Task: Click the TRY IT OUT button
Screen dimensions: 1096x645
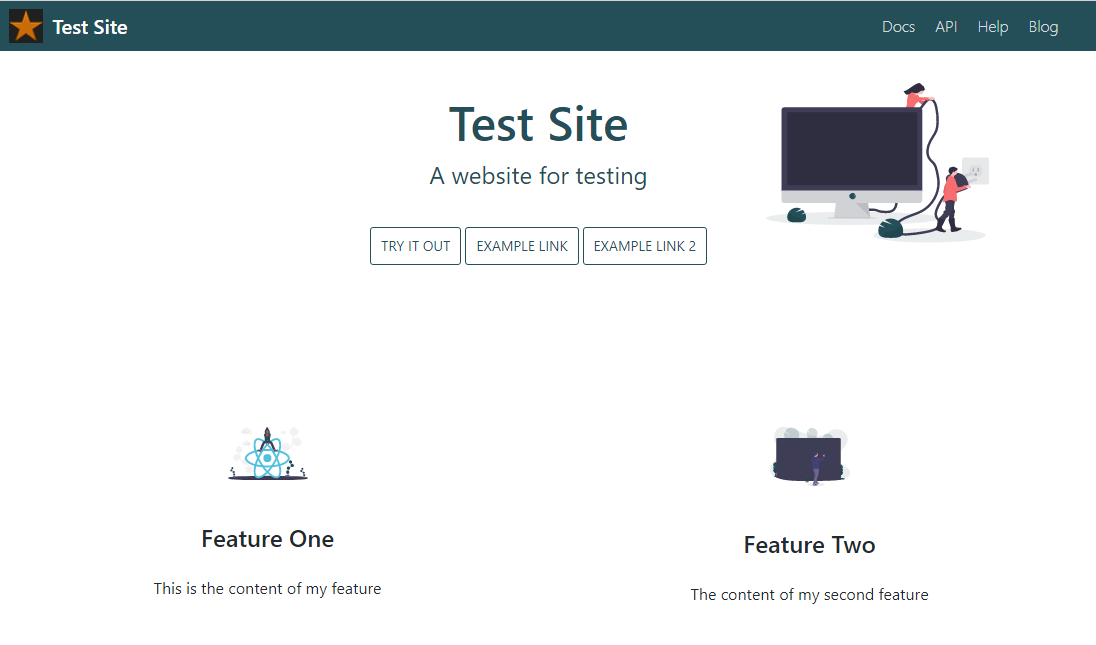Action: pyautogui.click(x=415, y=246)
